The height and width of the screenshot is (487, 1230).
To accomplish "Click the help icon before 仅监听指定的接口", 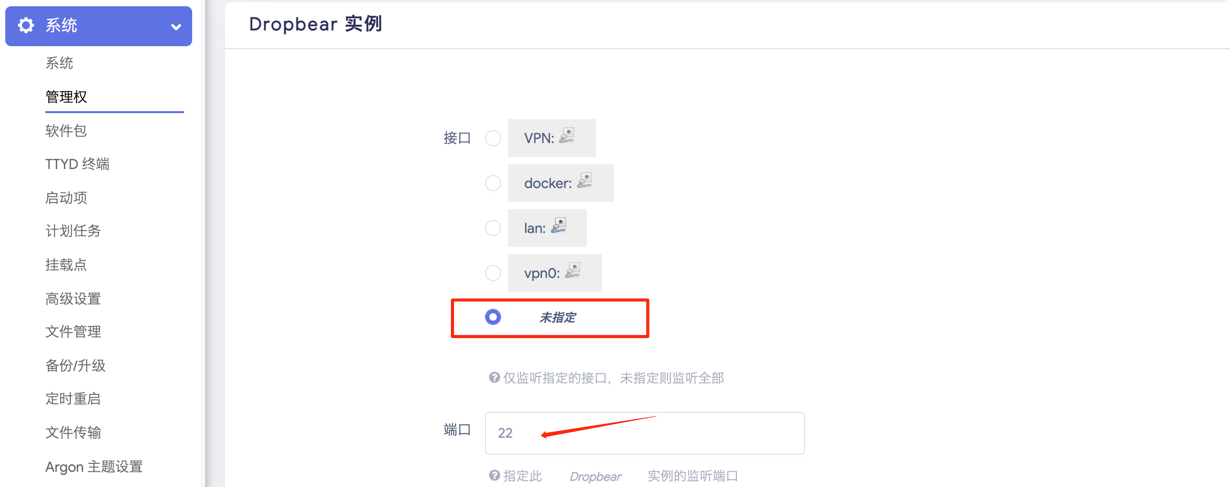I will coord(494,377).
